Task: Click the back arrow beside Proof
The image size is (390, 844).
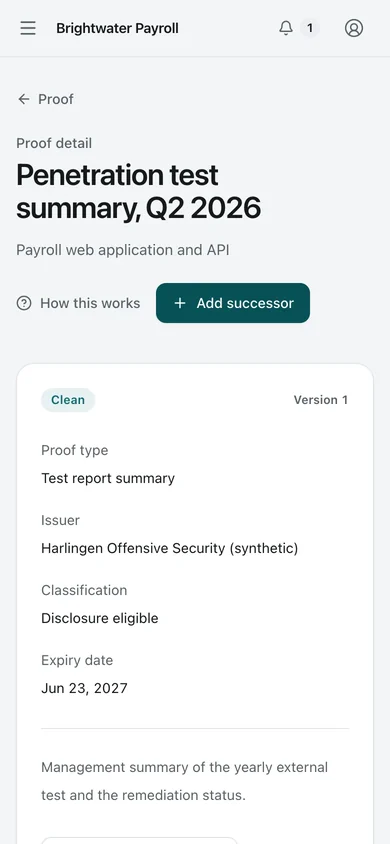Action: 24,99
